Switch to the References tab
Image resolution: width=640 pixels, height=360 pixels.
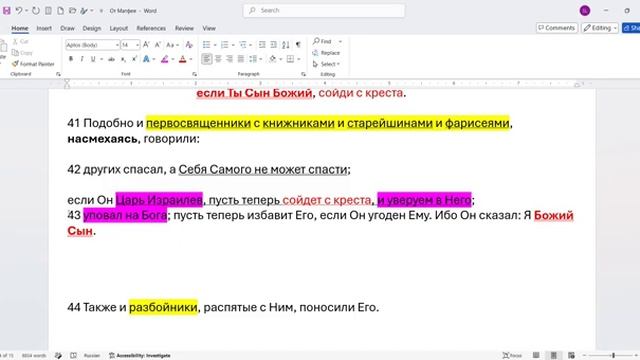(151, 28)
